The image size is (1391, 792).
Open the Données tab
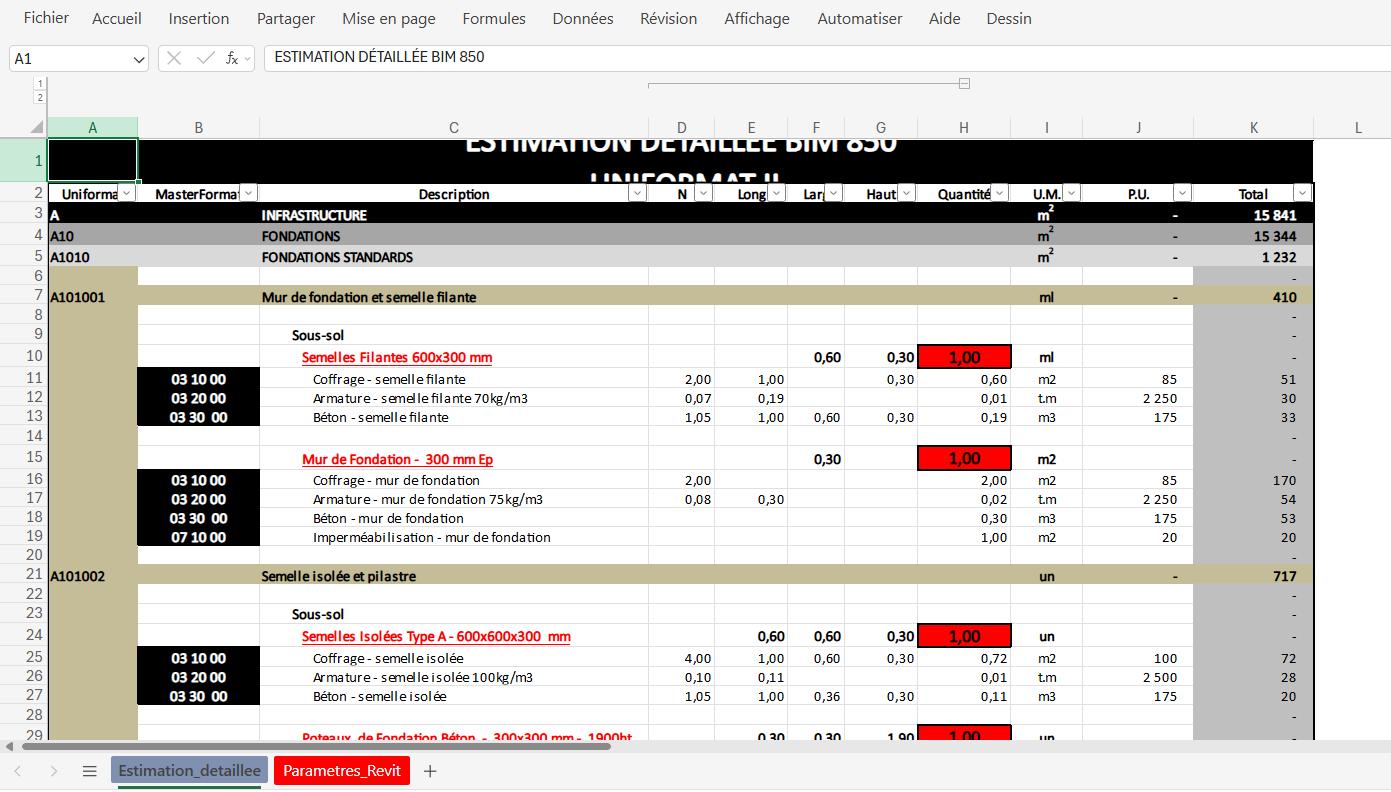coord(583,18)
